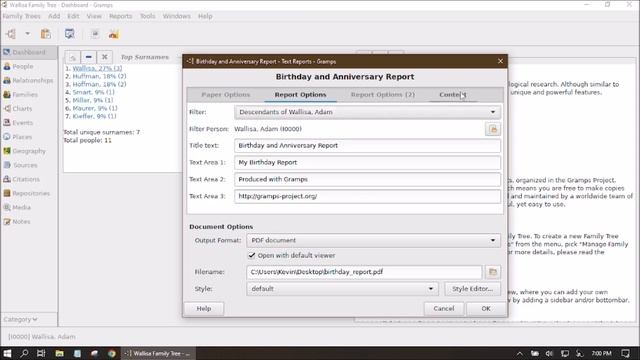Open the Reports menu
Screen dimensions: 640x360
coord(120,16)
